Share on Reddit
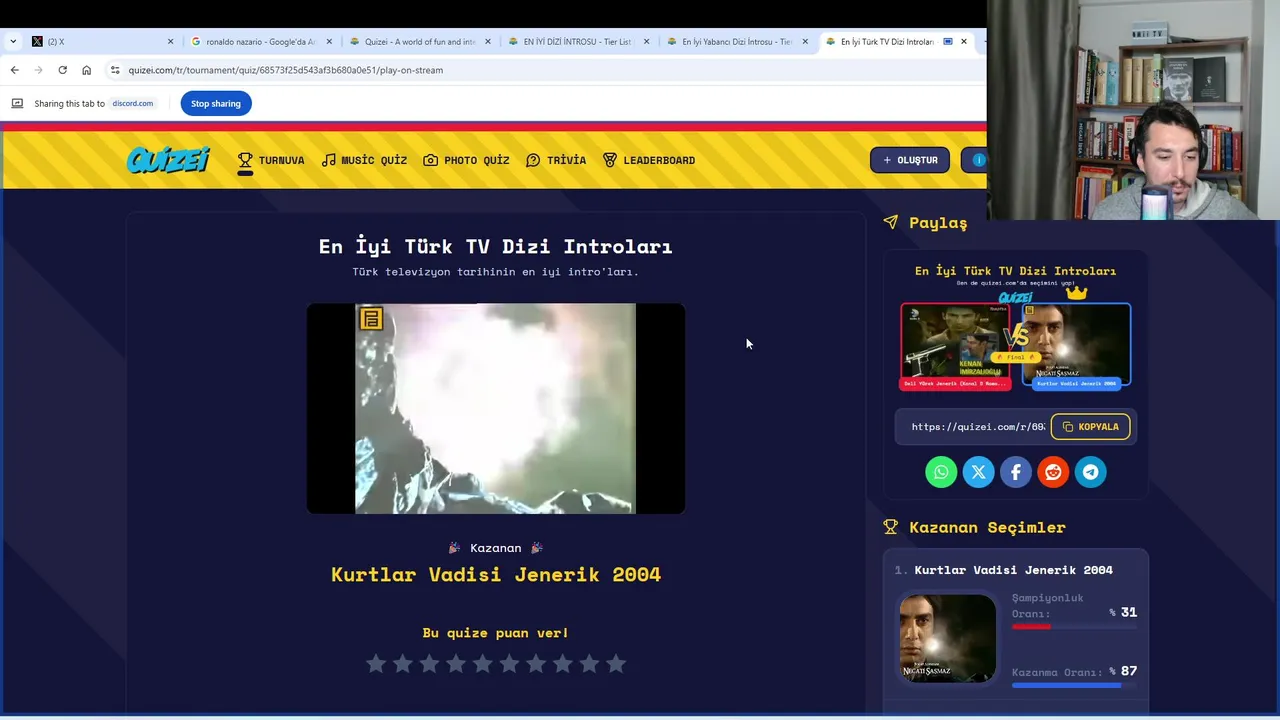Viewport: 1280px width, 720px height. [x=1053, y=472]
